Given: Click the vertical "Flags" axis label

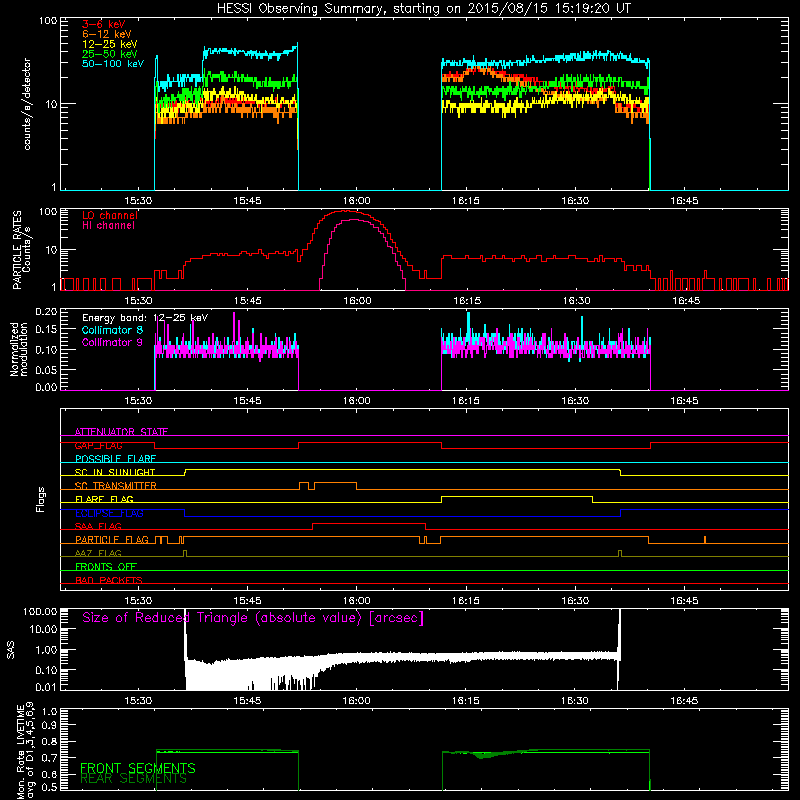Looking at the screenshot, I should click(40, 499).
